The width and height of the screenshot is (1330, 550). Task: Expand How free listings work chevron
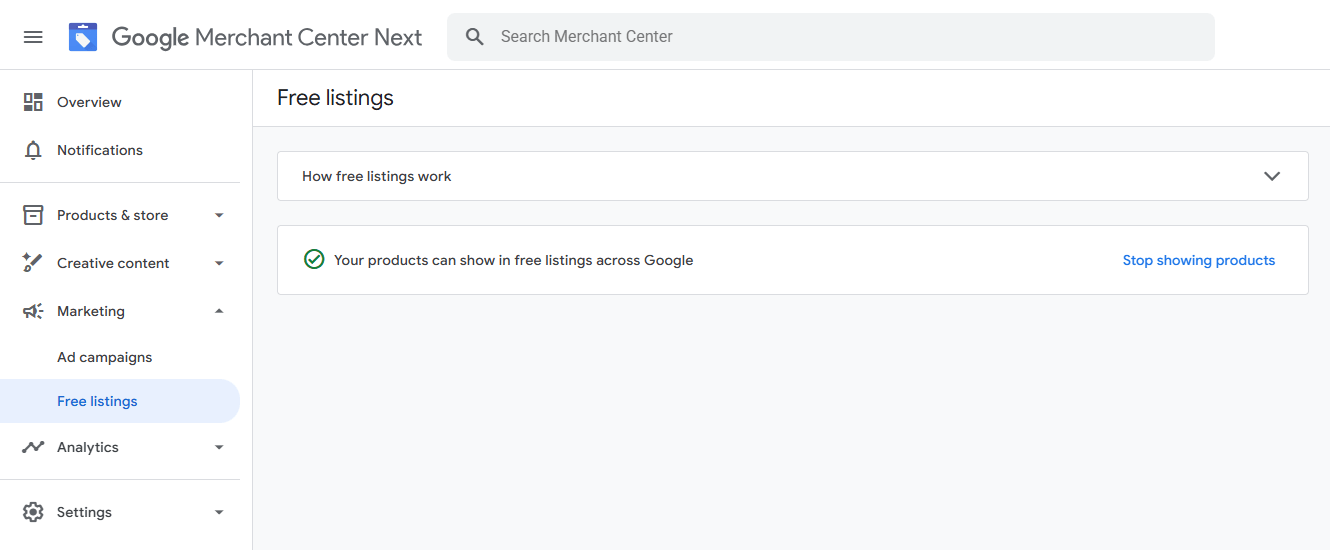[x=1272, y=176]
